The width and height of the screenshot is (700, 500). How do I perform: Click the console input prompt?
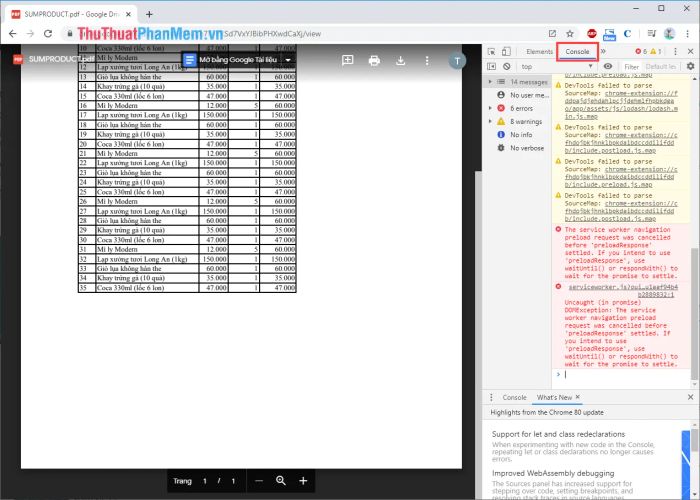[x=625, y=375]
